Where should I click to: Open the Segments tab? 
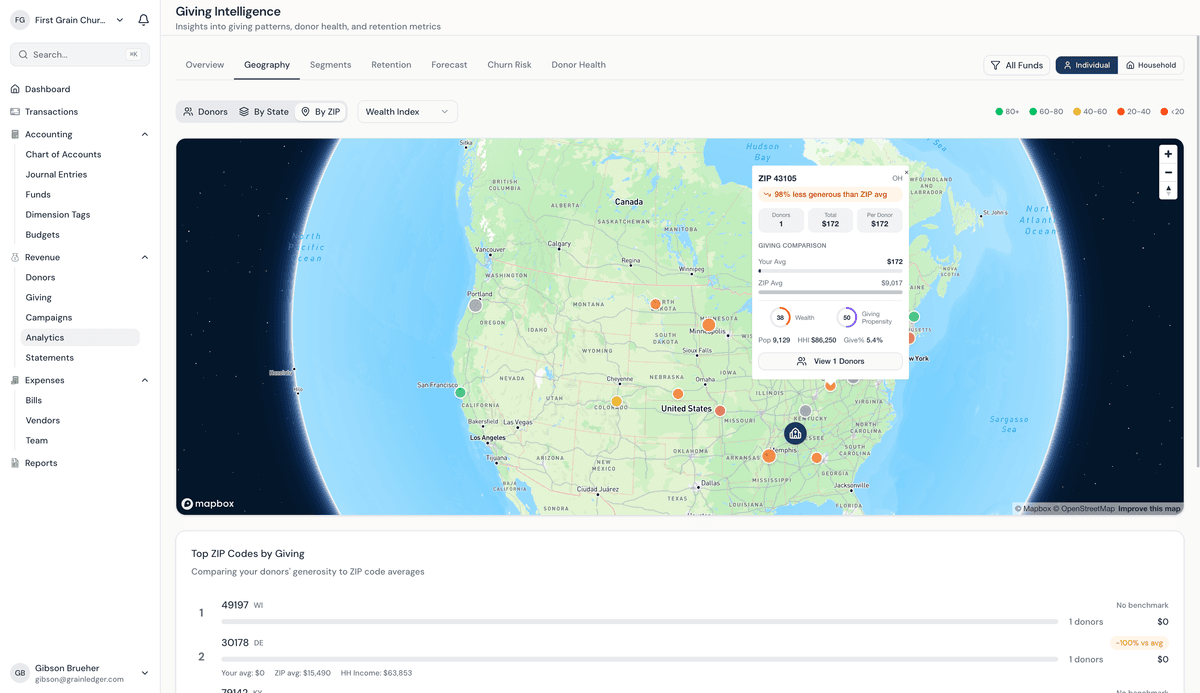pos(330,65)
